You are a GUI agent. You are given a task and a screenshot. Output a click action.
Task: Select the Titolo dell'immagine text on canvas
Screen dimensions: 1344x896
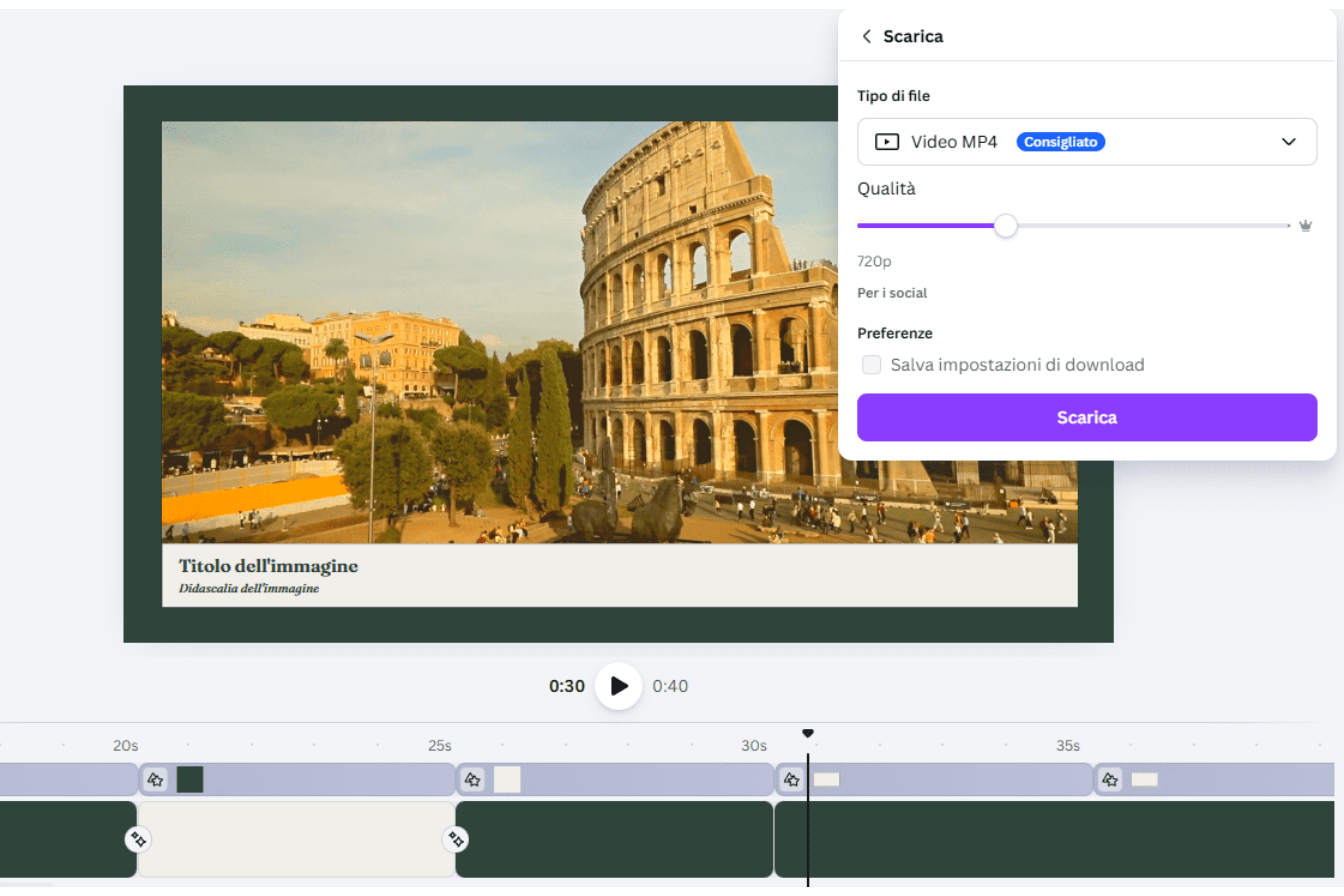click(268, 566)
